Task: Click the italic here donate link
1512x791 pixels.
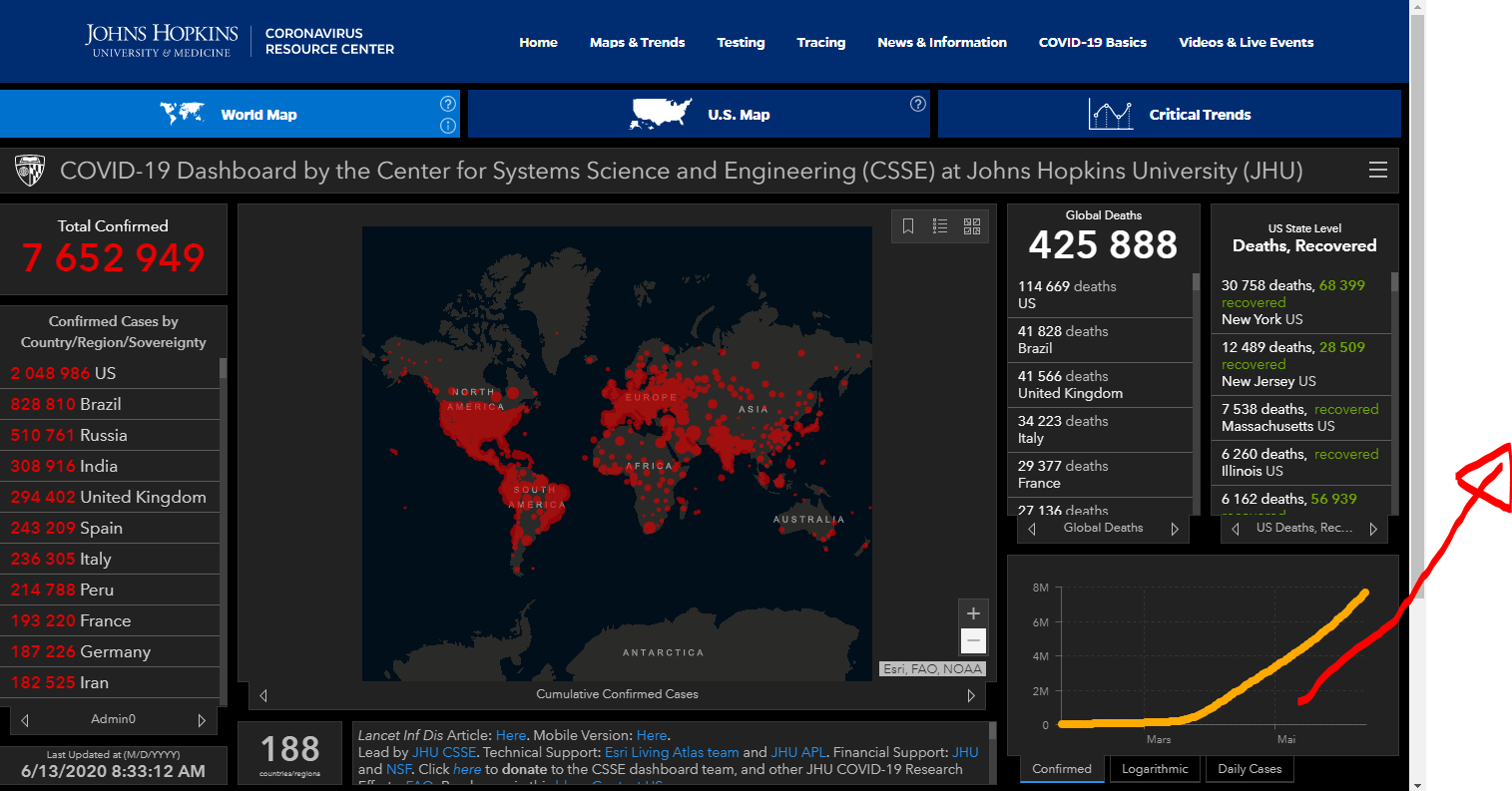Action: pos(467,769)
